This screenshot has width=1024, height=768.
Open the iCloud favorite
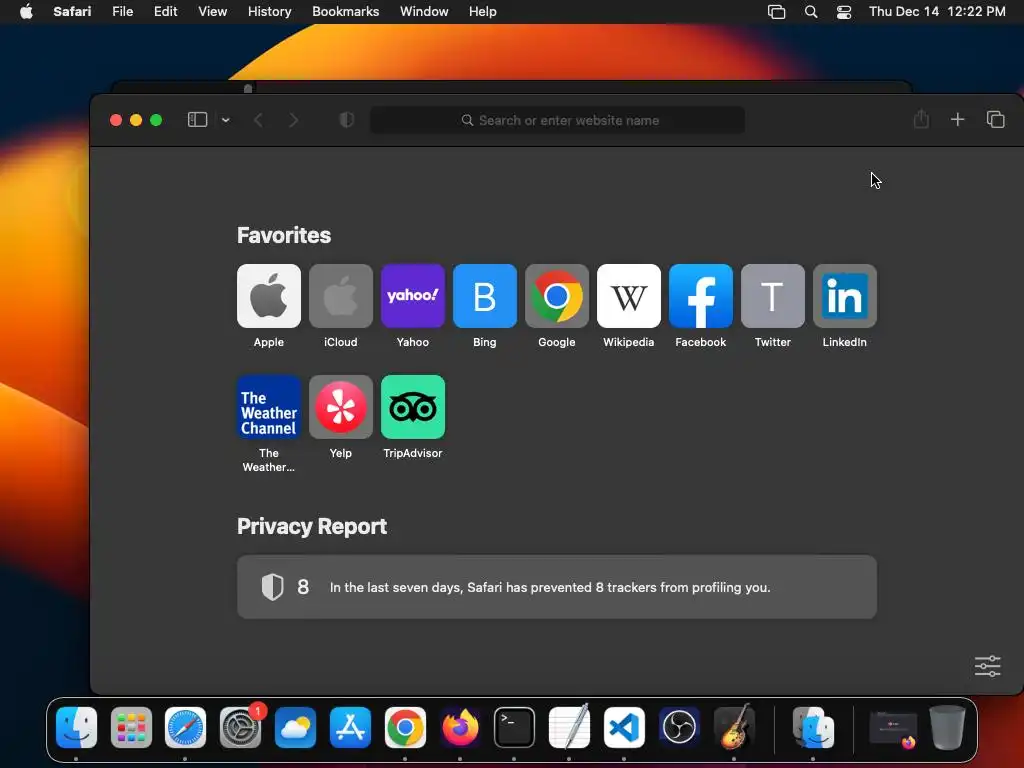pyautogui.click(x=341, y=296)
